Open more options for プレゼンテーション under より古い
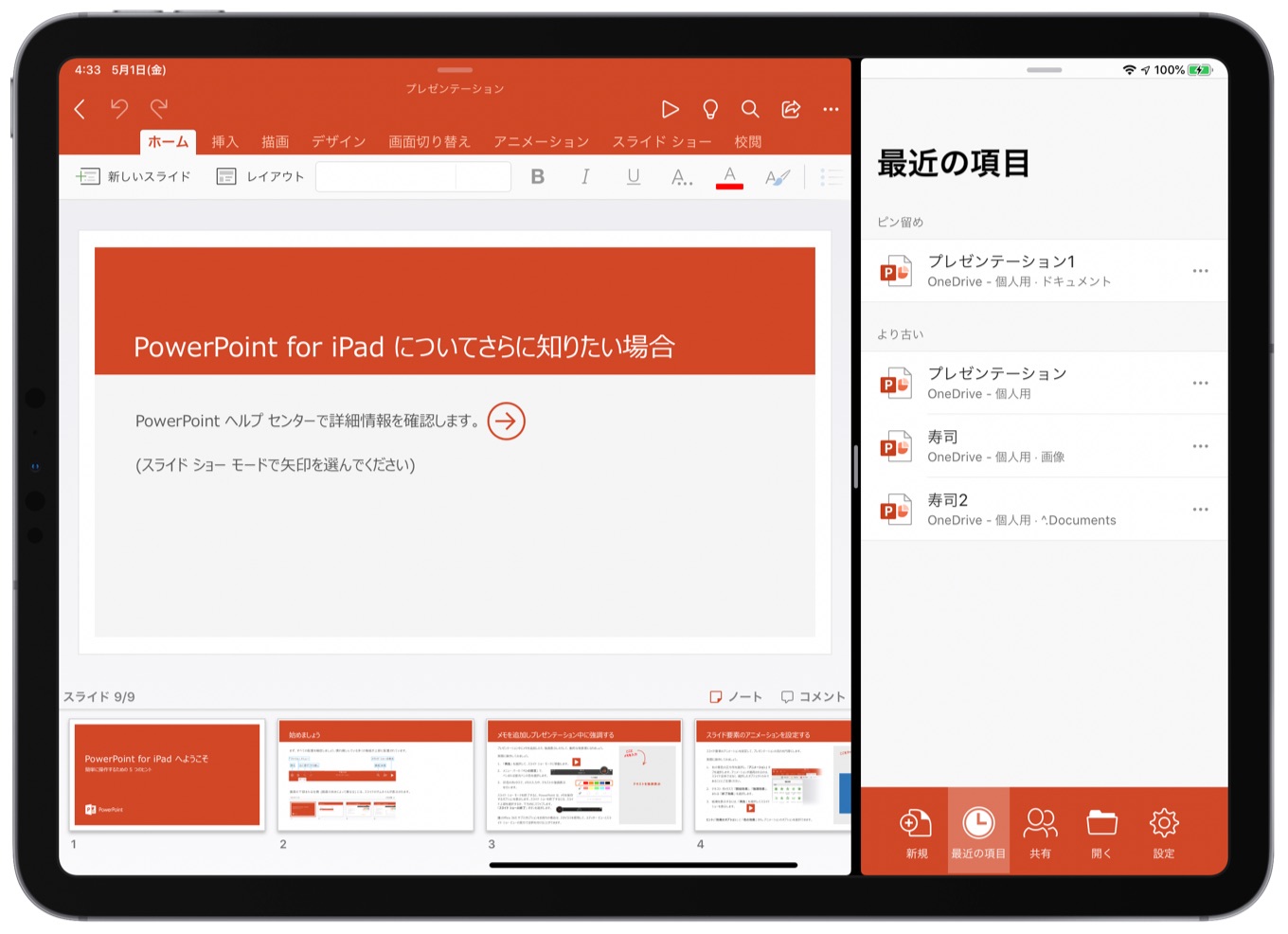This screenshot has height=934, width=1288. (1200, 383)
